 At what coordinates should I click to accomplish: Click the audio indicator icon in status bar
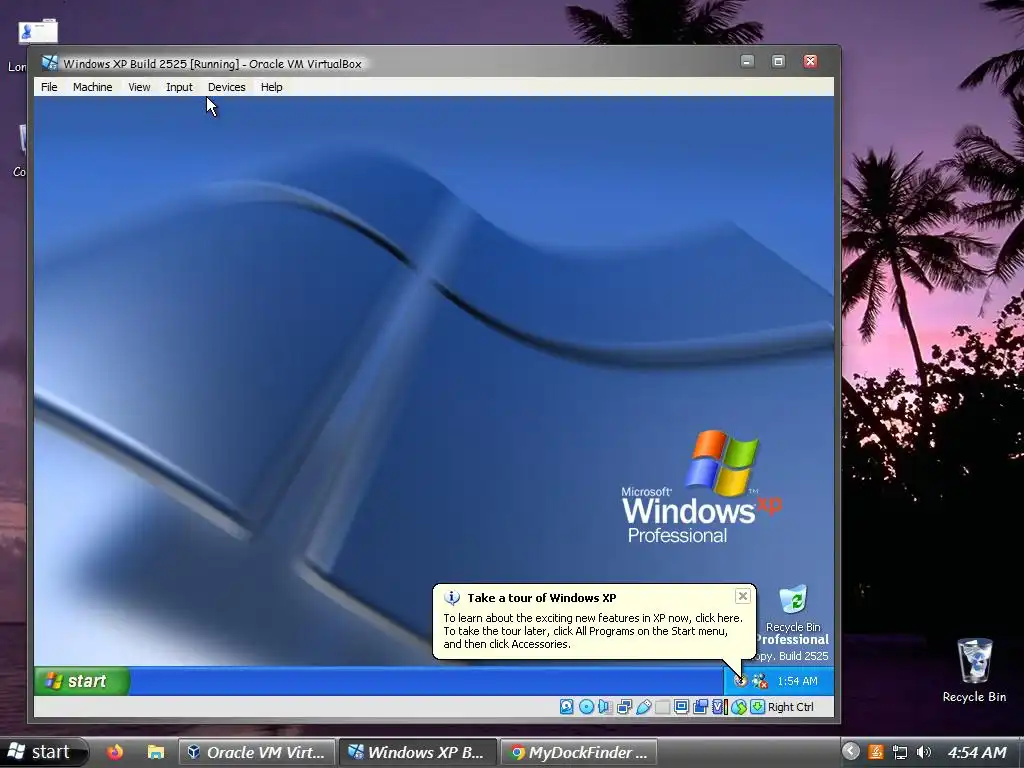coord(605,707)
